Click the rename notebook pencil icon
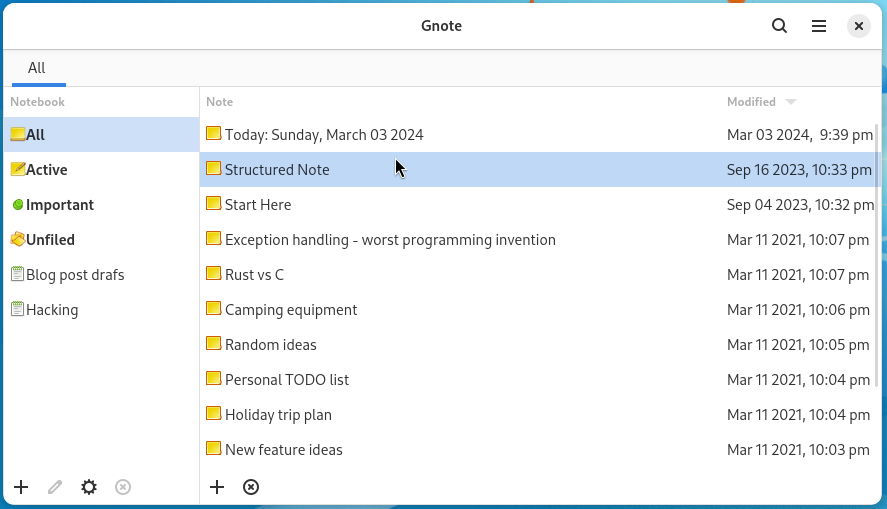Screen dimensions: 887x509 55,487
